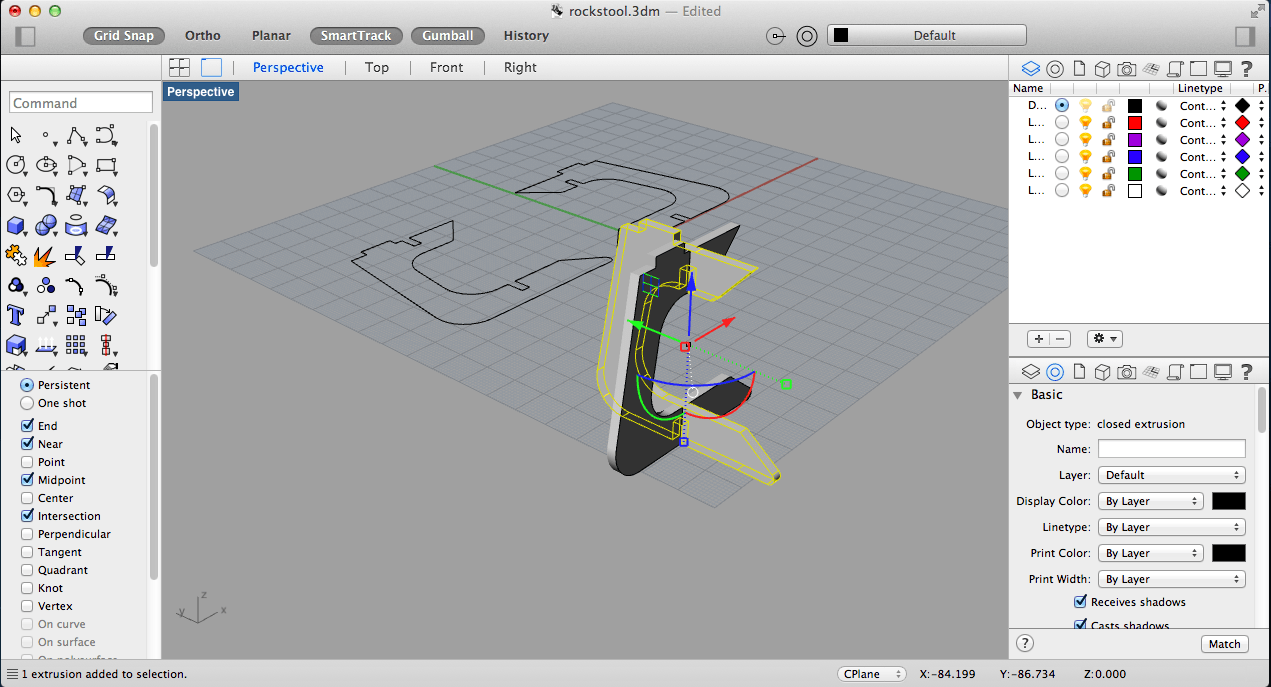Image resolution: width=1271 pixels, height=687 pixels.
Task: Select the Box solid tool
Action: pyautogui.click(x=16, y=225)
